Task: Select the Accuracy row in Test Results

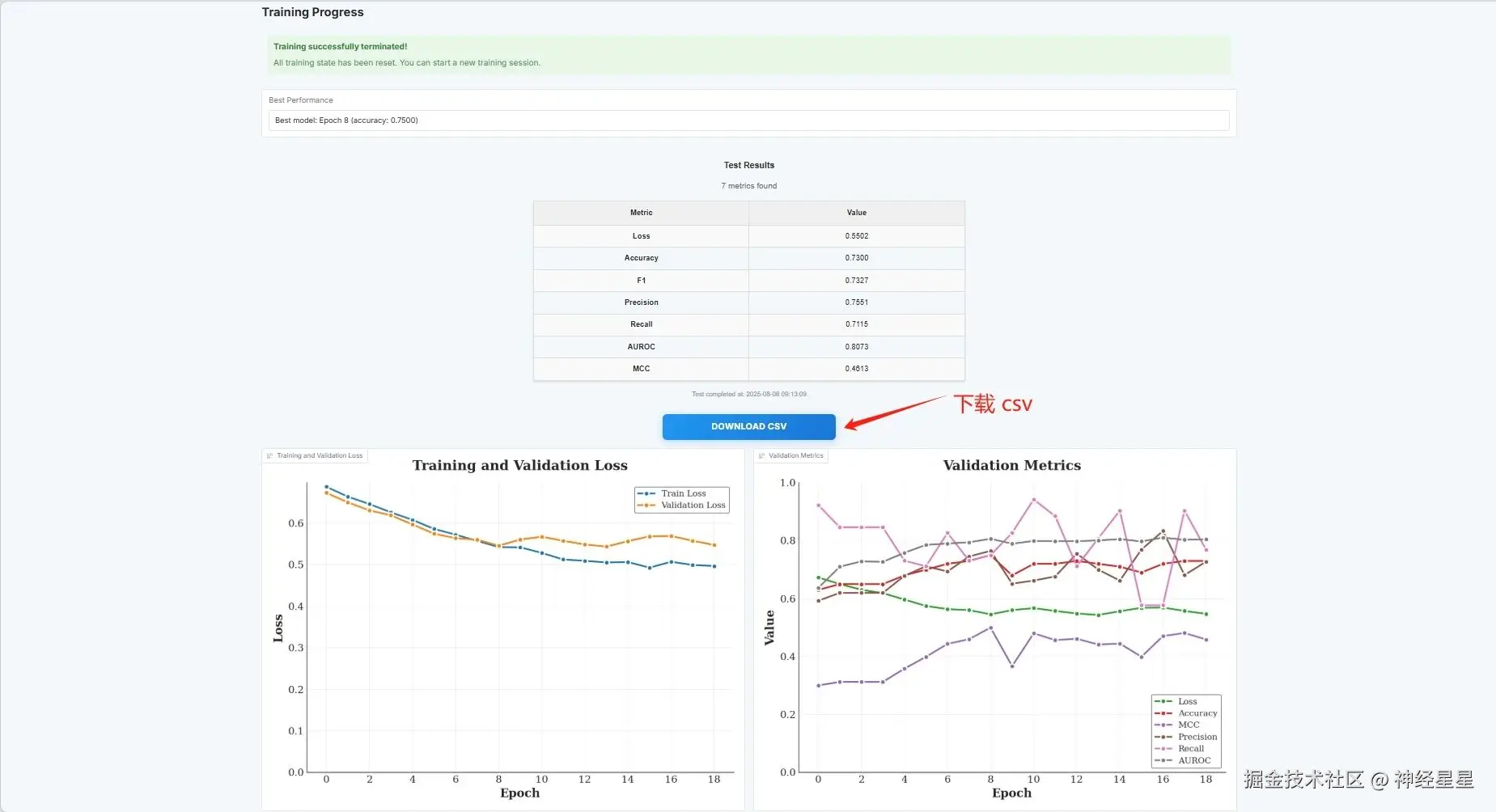Action: pyautogui.click(x=748, y=258)
